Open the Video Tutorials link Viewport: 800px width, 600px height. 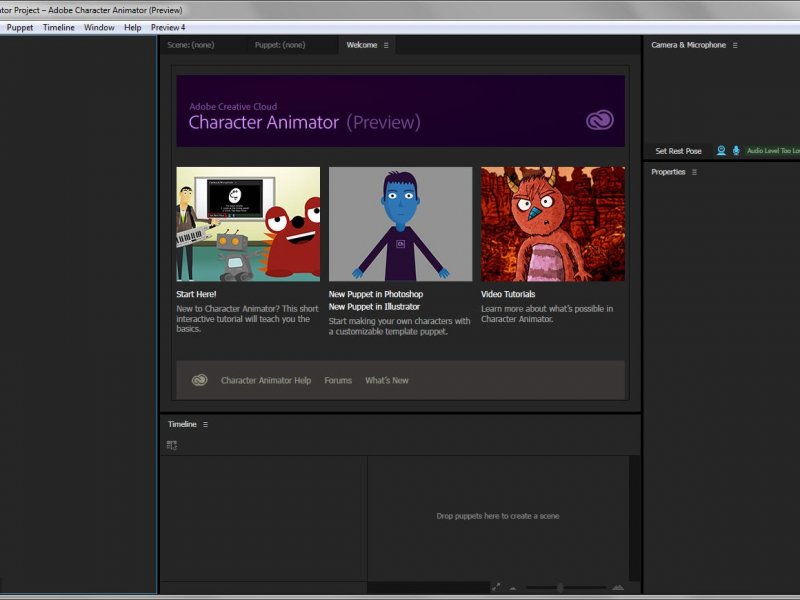click(508, 294)
